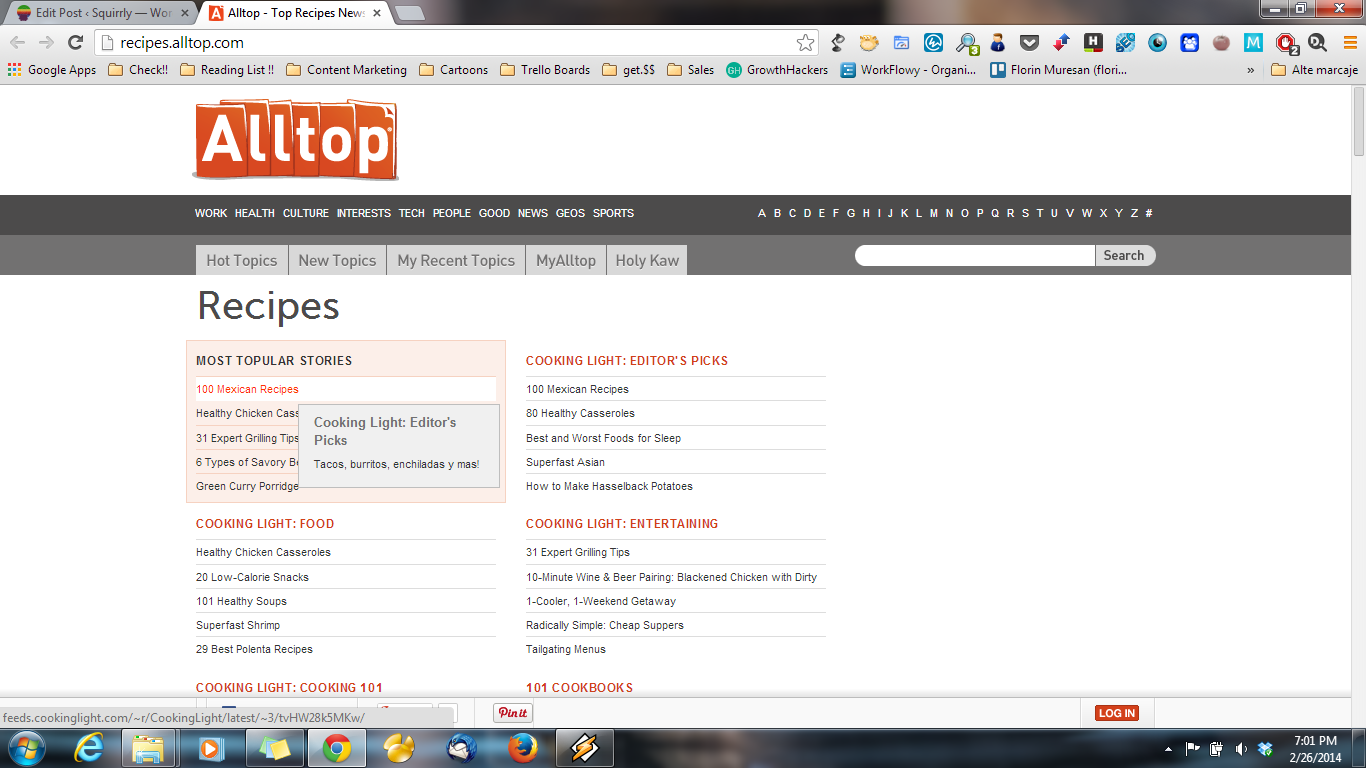Open Winamp from the taskbar
The width and height of the screenshot is (1366, 768).
tap(584, 748)
